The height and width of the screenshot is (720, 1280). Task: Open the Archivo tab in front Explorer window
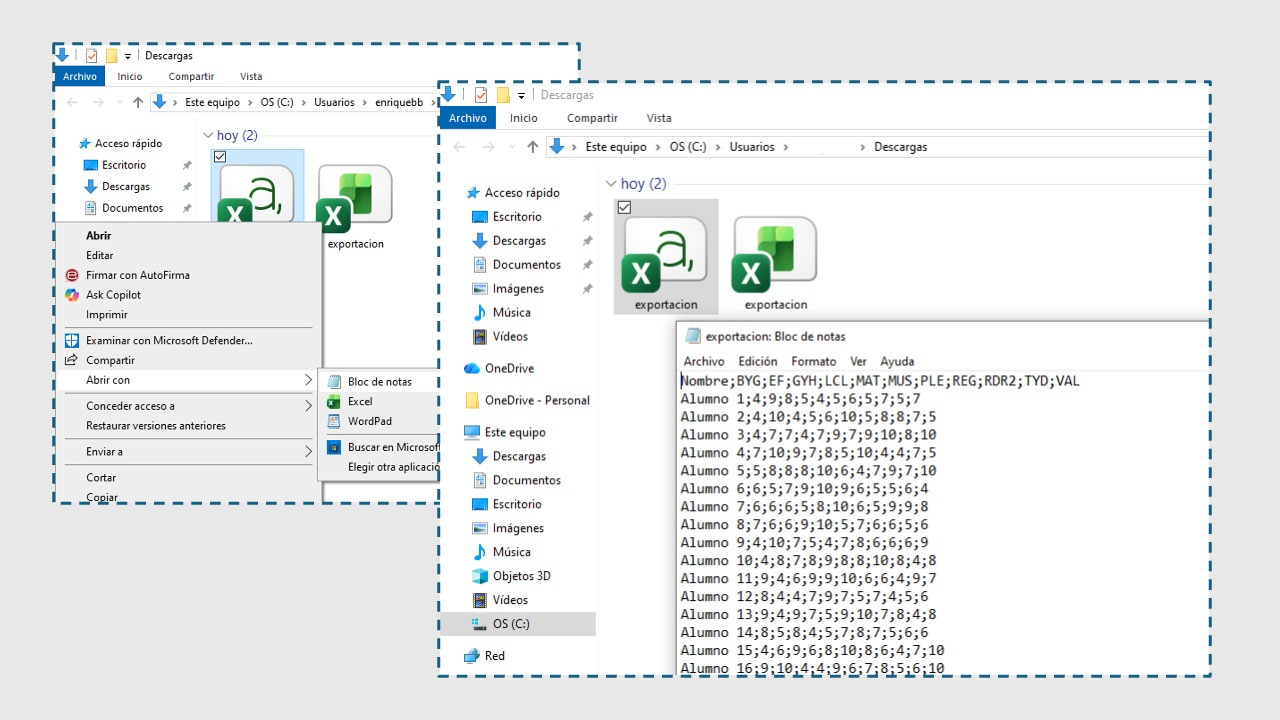point(467,118)
